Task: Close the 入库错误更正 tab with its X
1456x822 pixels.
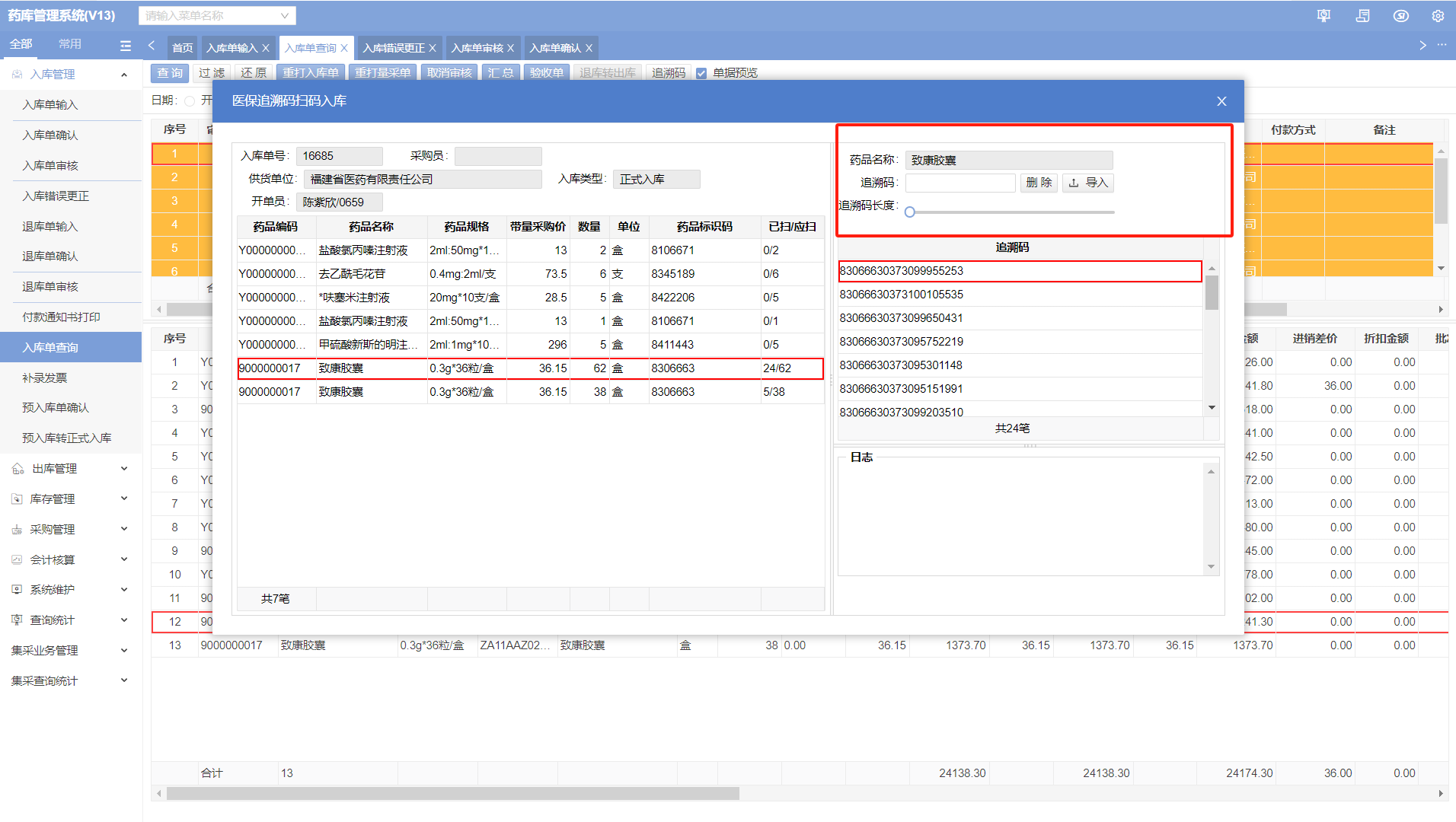Action: pyautogui.click(x=433, y=48)
